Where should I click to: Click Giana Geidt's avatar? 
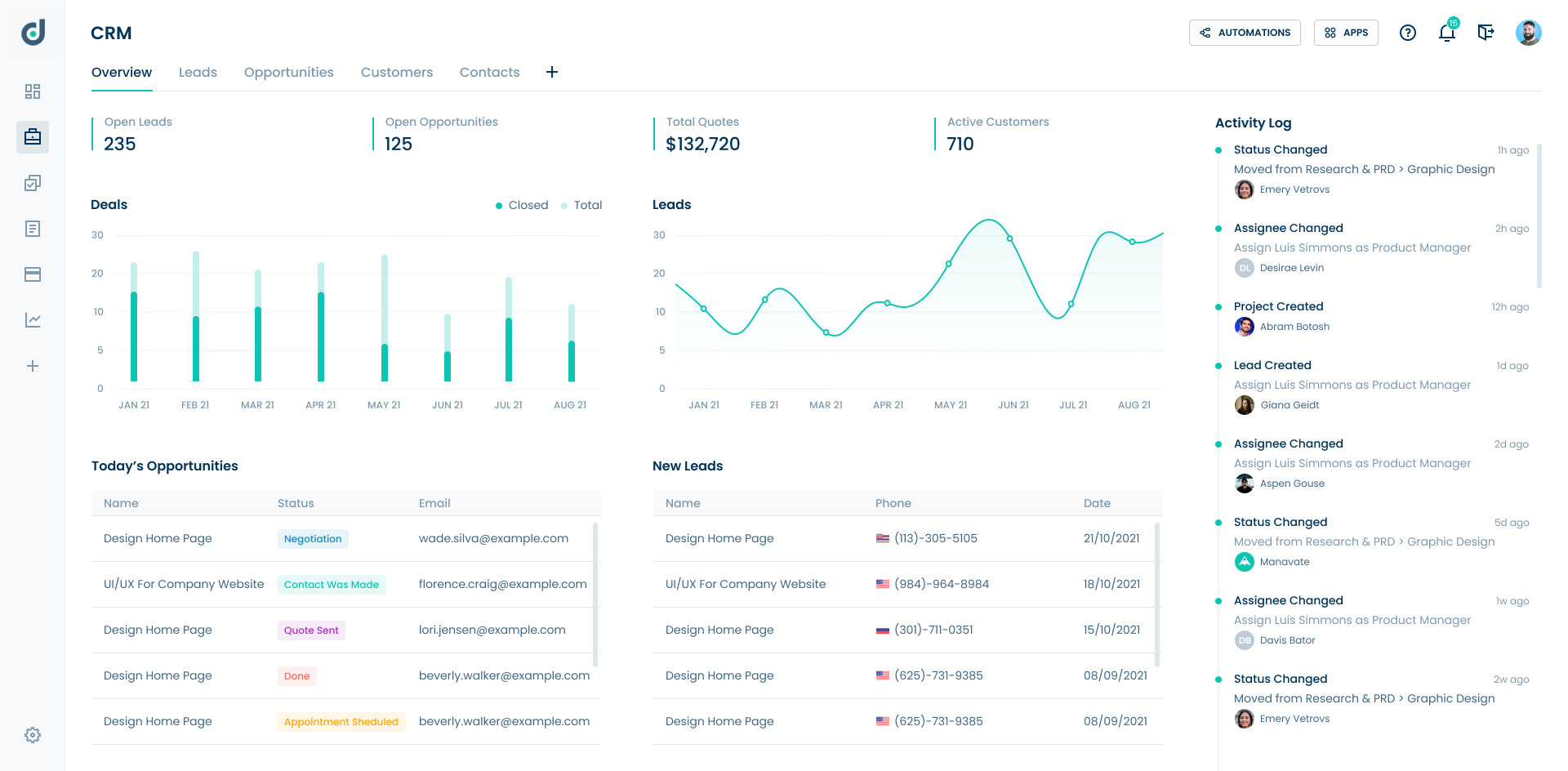[x=1245, y=405]
